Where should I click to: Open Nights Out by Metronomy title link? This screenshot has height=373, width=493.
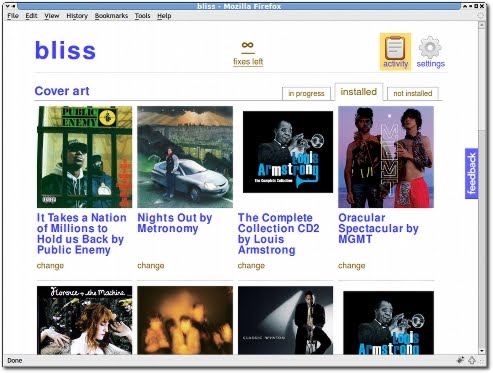(x=175, y=223)
